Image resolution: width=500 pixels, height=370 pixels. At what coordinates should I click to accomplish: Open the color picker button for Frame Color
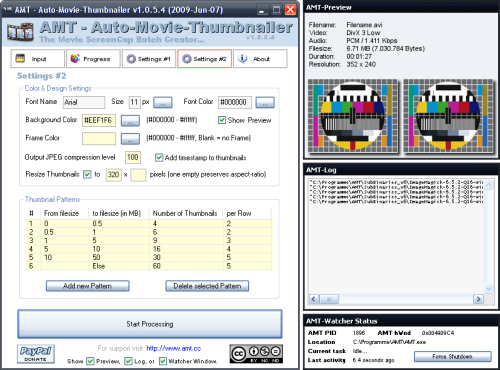[x=130, y=139]
